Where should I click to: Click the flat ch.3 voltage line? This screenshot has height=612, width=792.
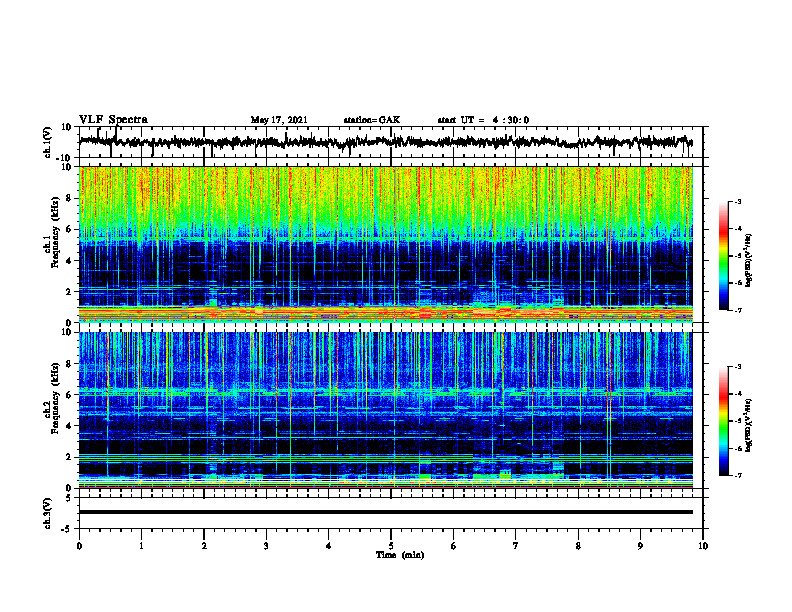pyautogui.click(x=385, y=512)
